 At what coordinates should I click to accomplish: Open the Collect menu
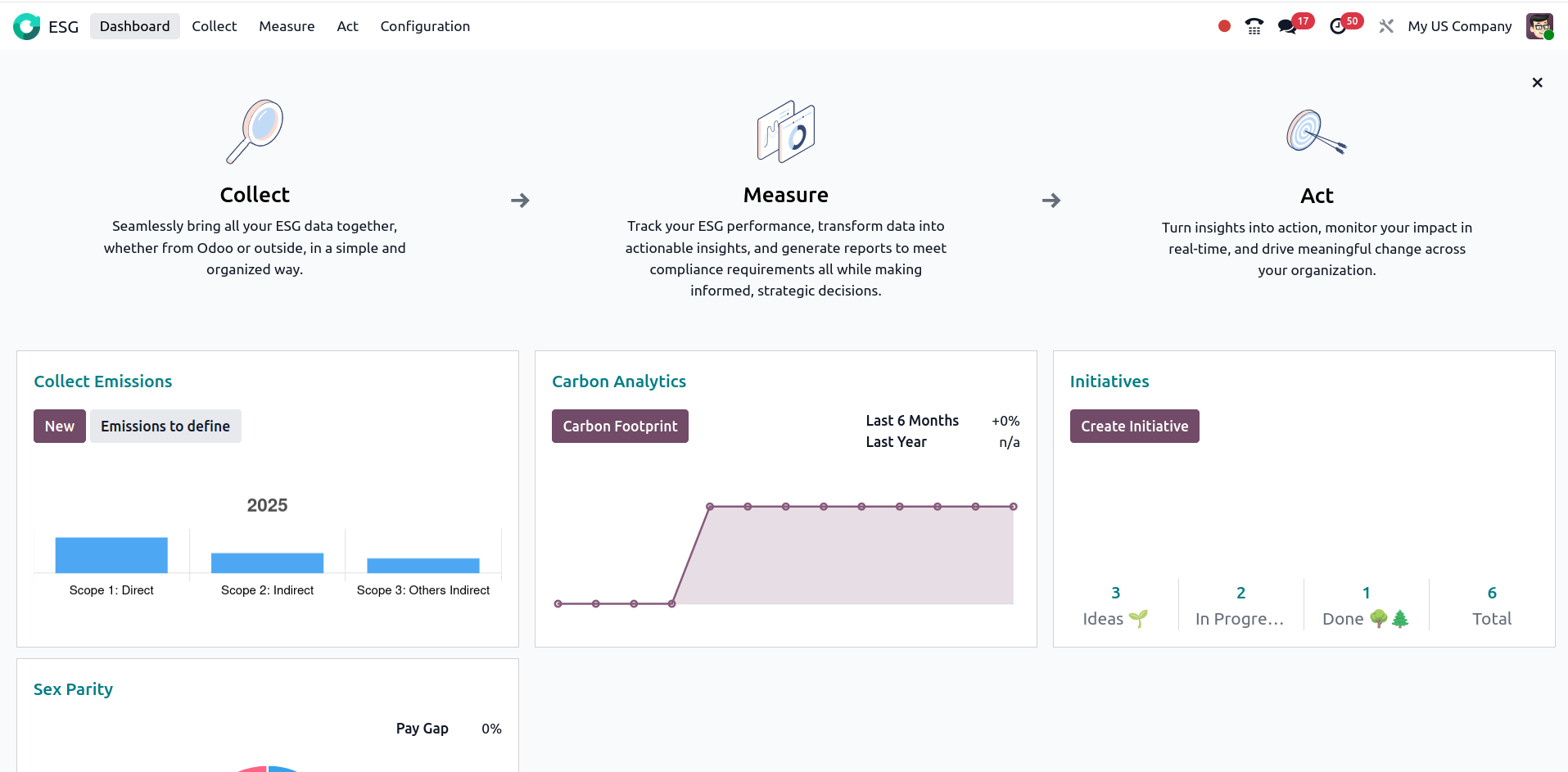click(x=214, y=26)
